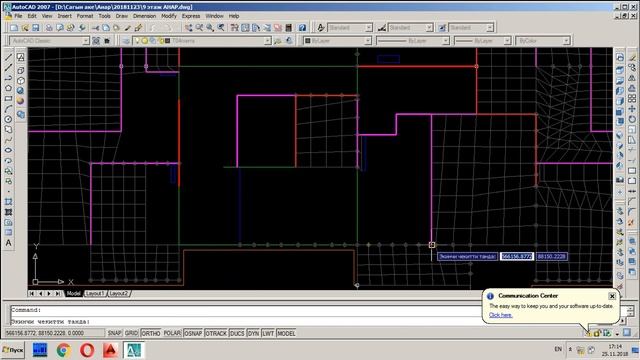Screen dimensions: 640x360
Task: Select the Spline tool
Action: (9, 140)
